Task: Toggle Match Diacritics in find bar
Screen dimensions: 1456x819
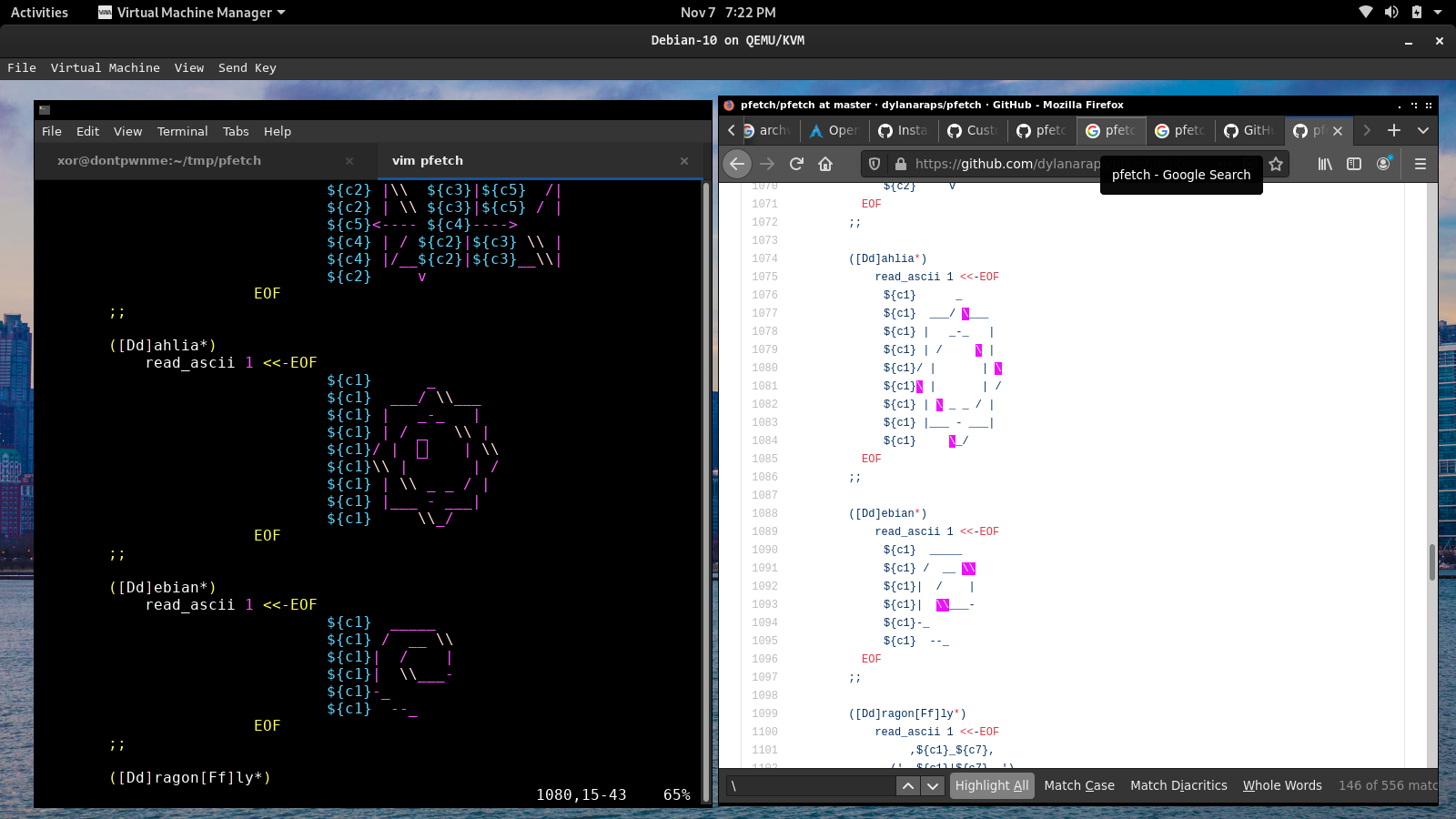Action: 1178,785
